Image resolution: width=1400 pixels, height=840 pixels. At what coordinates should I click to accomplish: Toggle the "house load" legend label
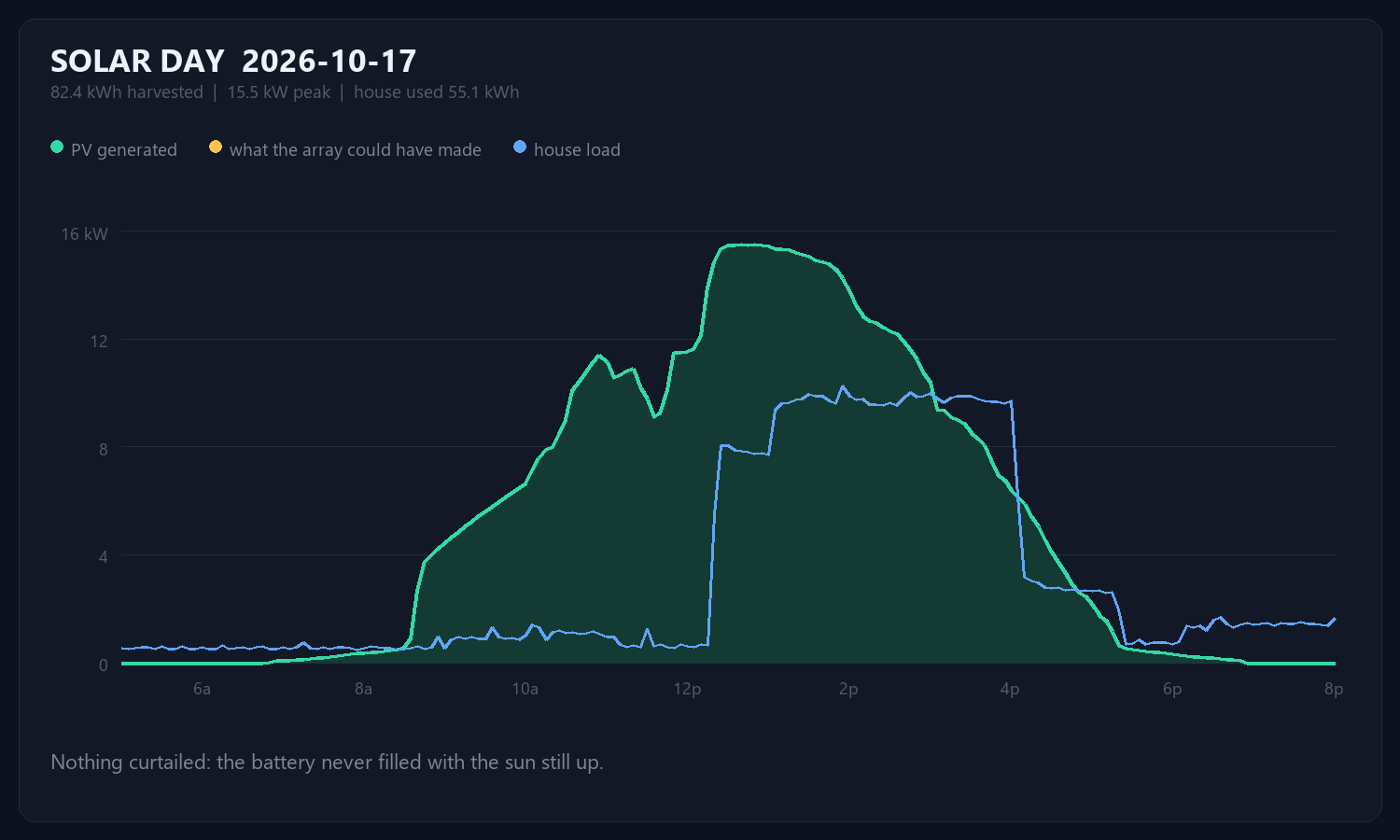pos(577,150)
